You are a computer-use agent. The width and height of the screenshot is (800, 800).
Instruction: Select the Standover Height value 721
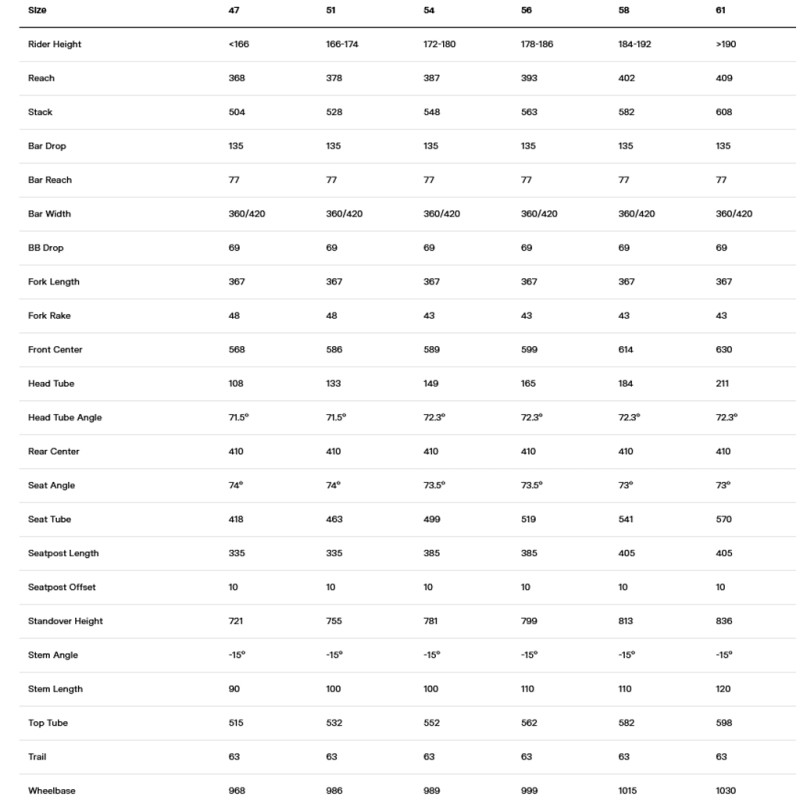[237, 622]
